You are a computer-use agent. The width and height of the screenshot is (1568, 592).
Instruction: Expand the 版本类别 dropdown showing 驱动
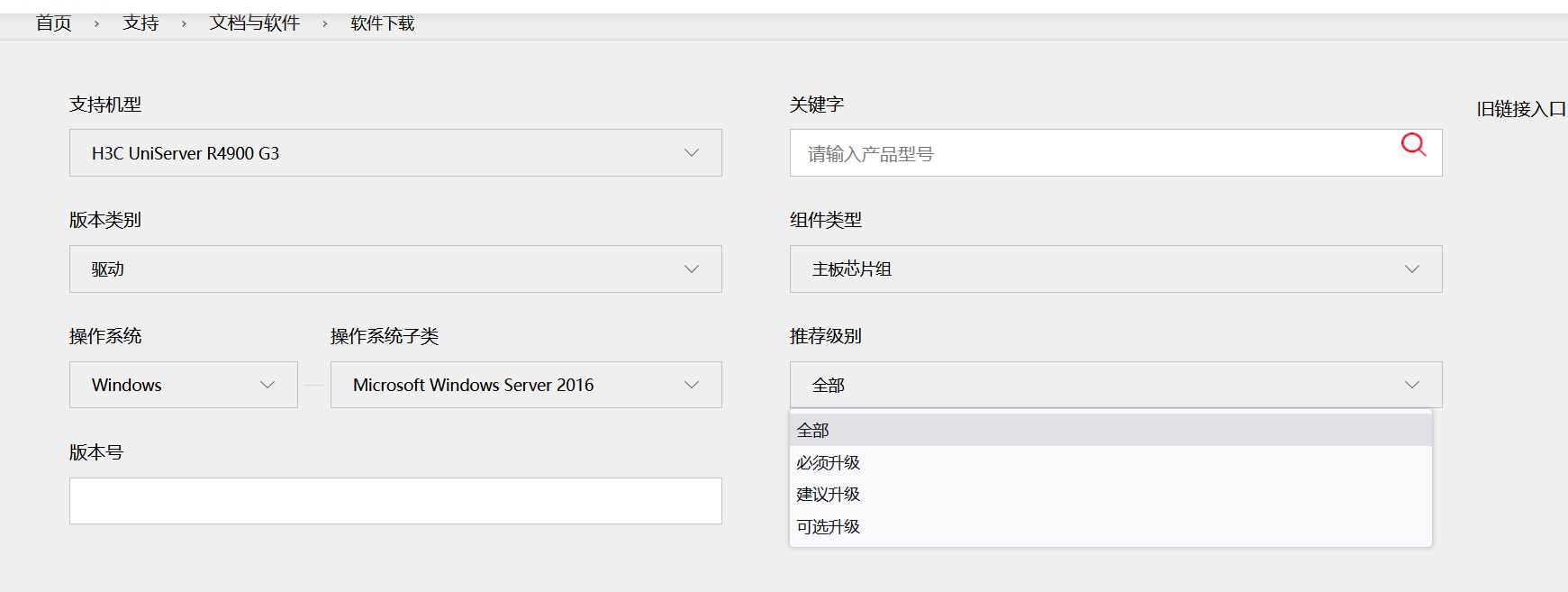tap(394, 269)
